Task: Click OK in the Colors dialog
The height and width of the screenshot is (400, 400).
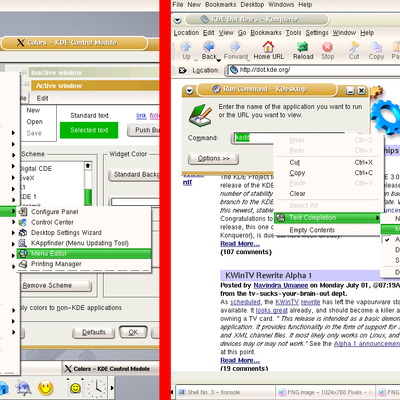Action: click(133, 332)
